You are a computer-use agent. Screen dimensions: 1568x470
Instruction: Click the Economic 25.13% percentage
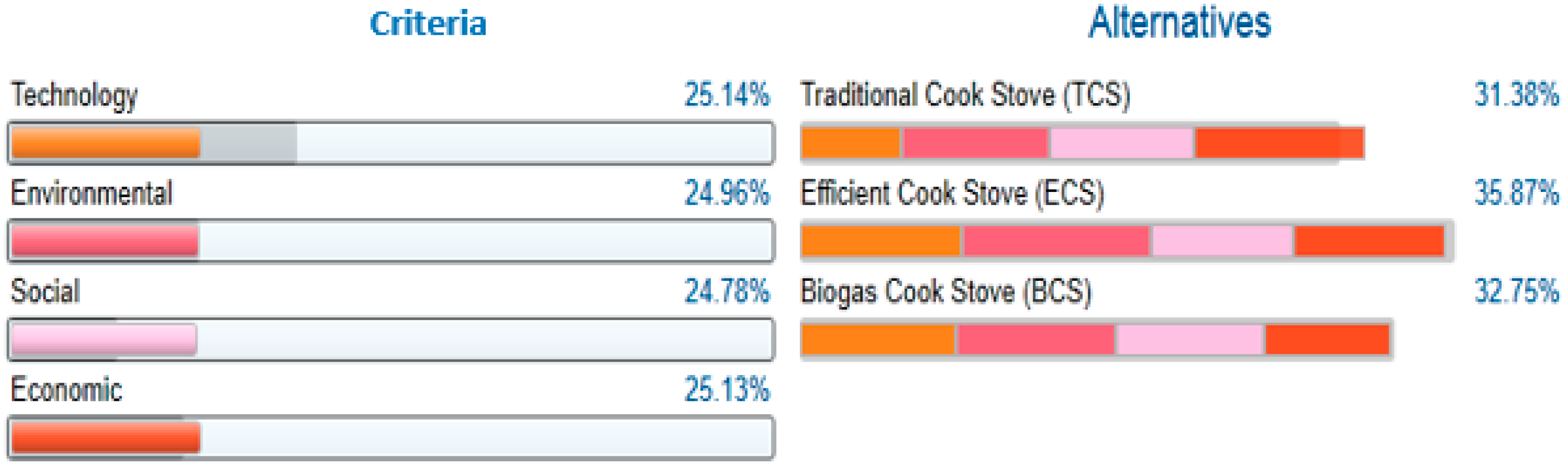tap(727, 390)
